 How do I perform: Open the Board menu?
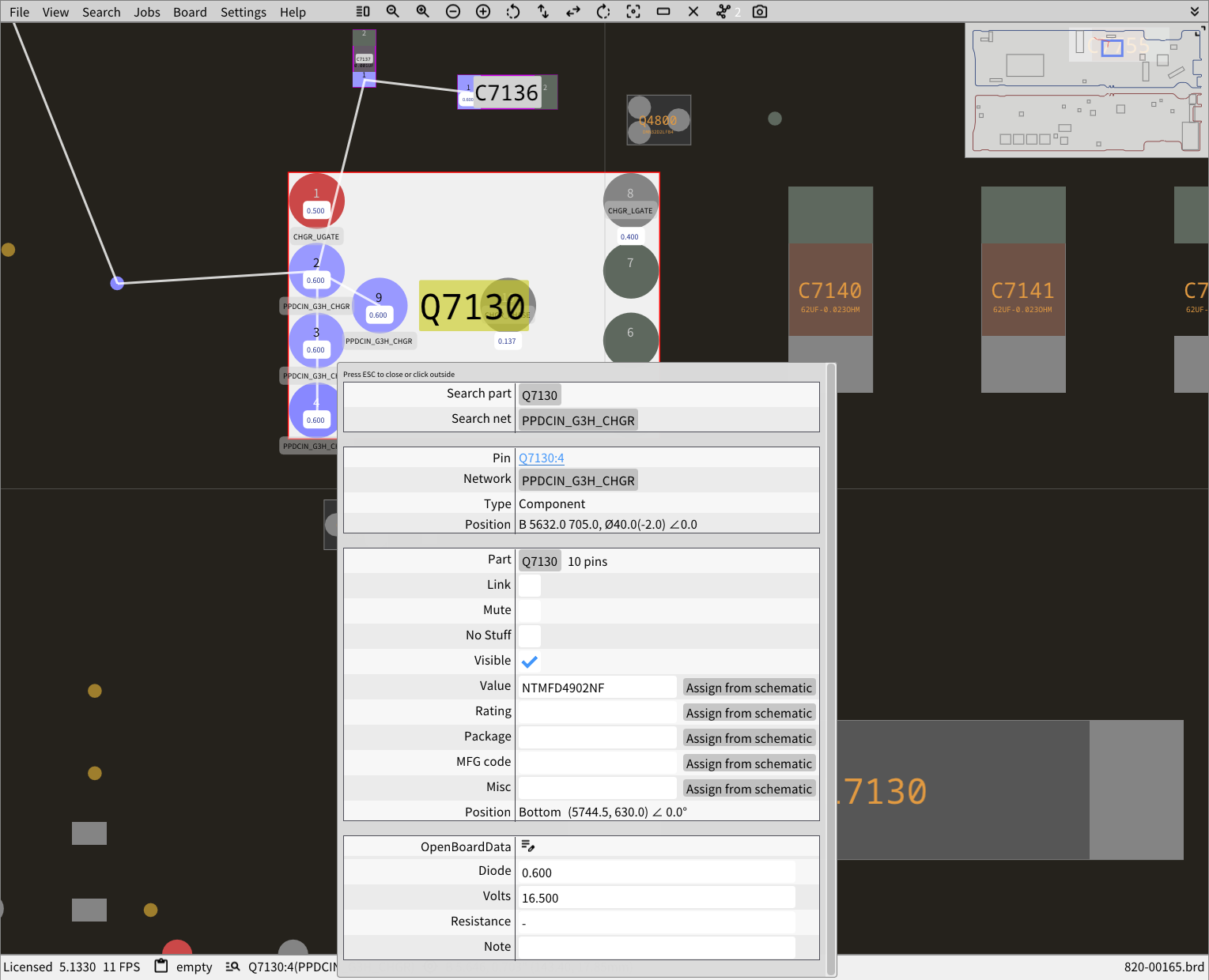coord(190,12)
